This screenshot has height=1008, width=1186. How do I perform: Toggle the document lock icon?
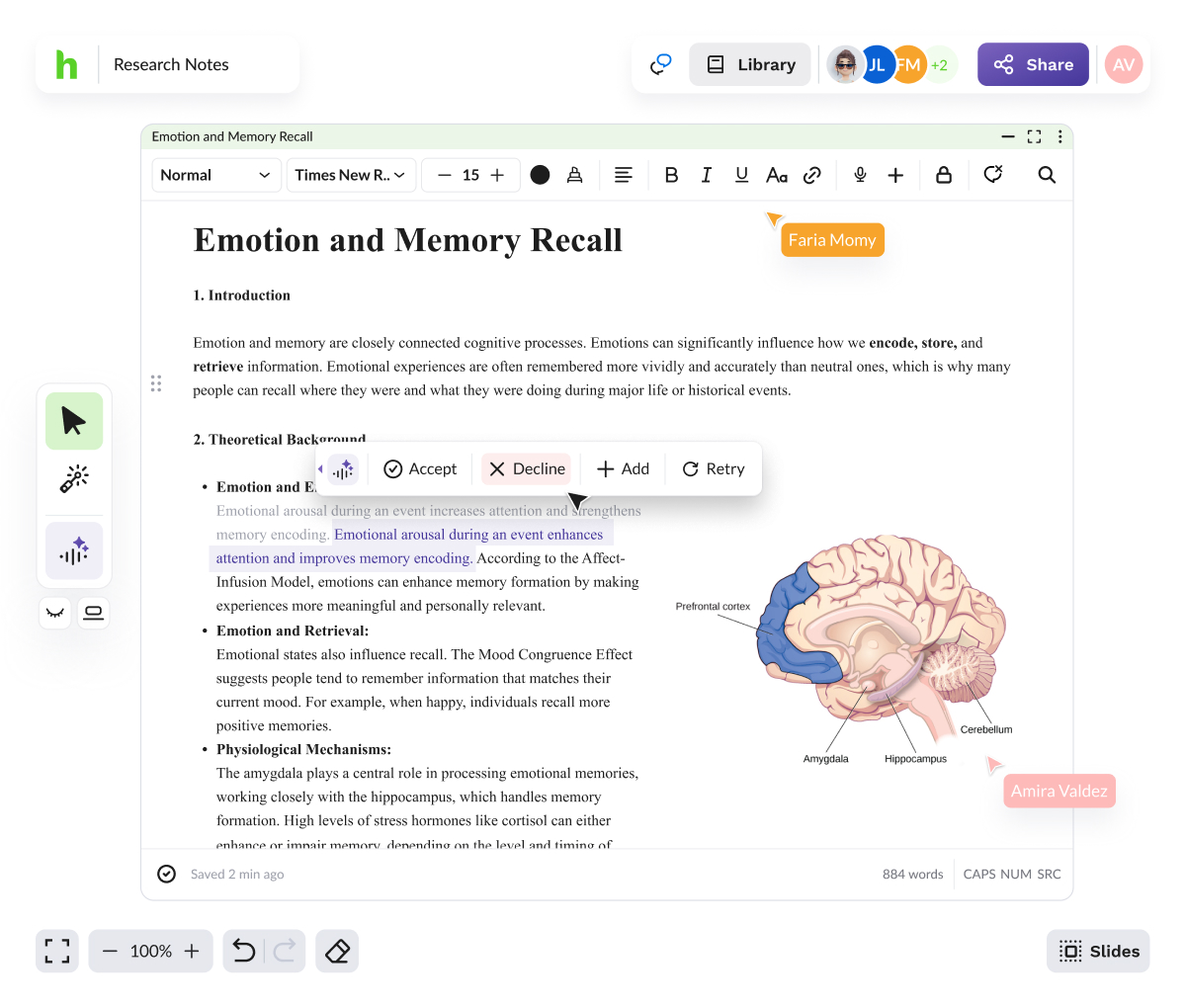[x=944, y=175]
